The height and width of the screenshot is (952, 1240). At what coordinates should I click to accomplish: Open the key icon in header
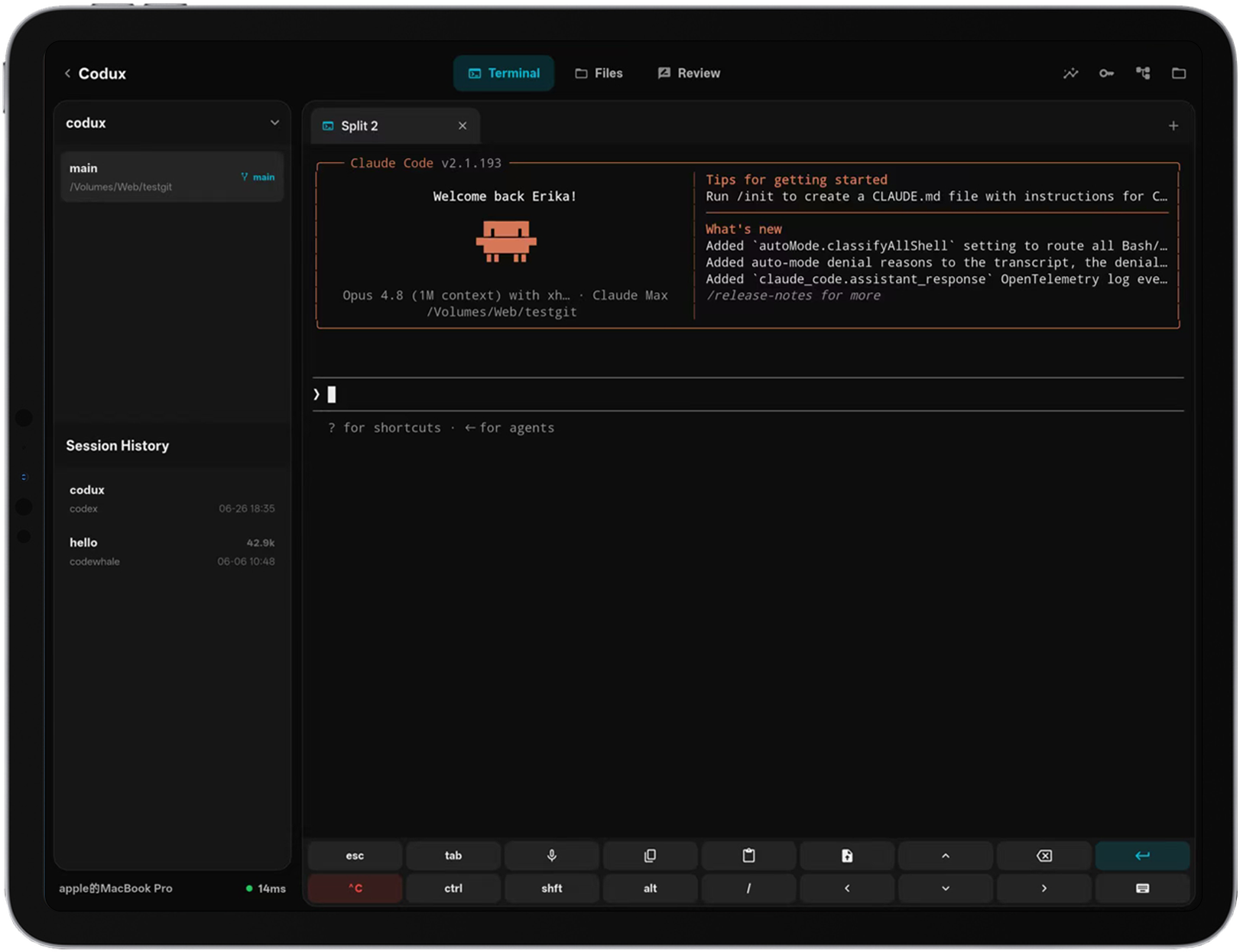[1107, 73]
